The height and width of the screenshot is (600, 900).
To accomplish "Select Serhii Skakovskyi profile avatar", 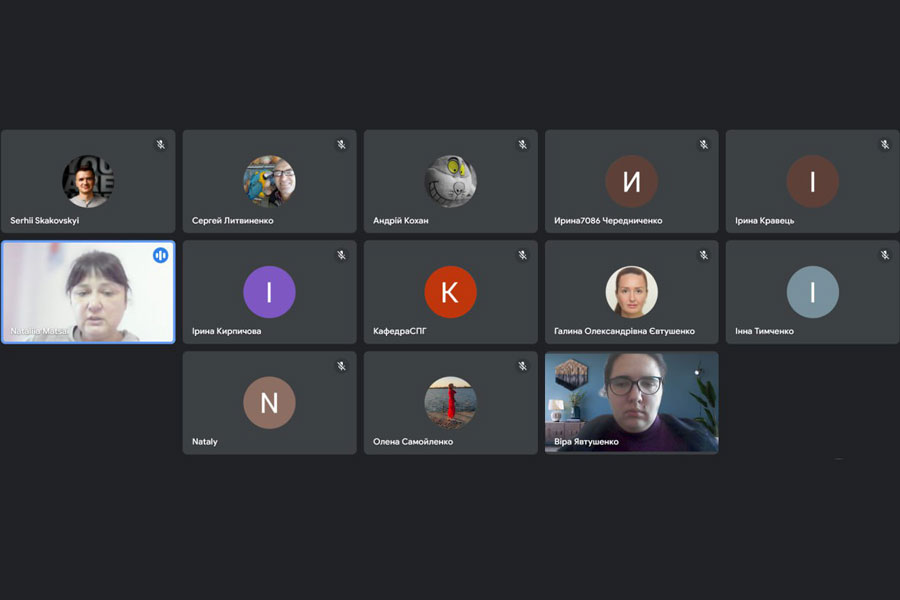I will (x=88, y=181).
